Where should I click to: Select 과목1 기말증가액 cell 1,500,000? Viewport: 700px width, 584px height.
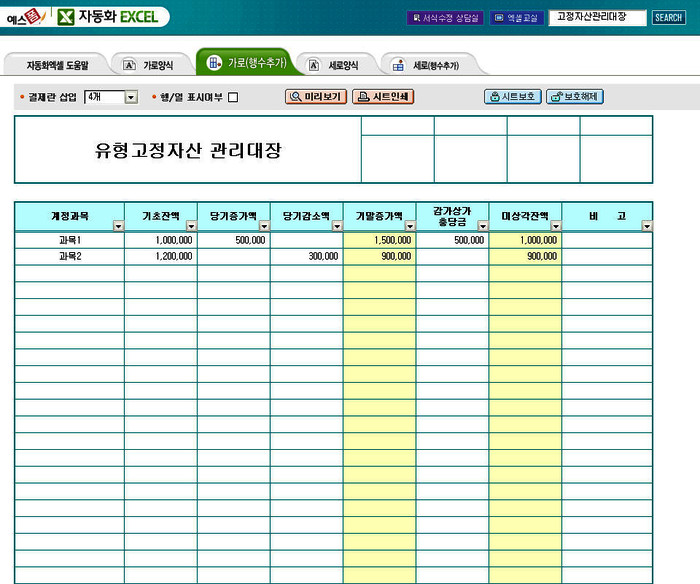379,240
